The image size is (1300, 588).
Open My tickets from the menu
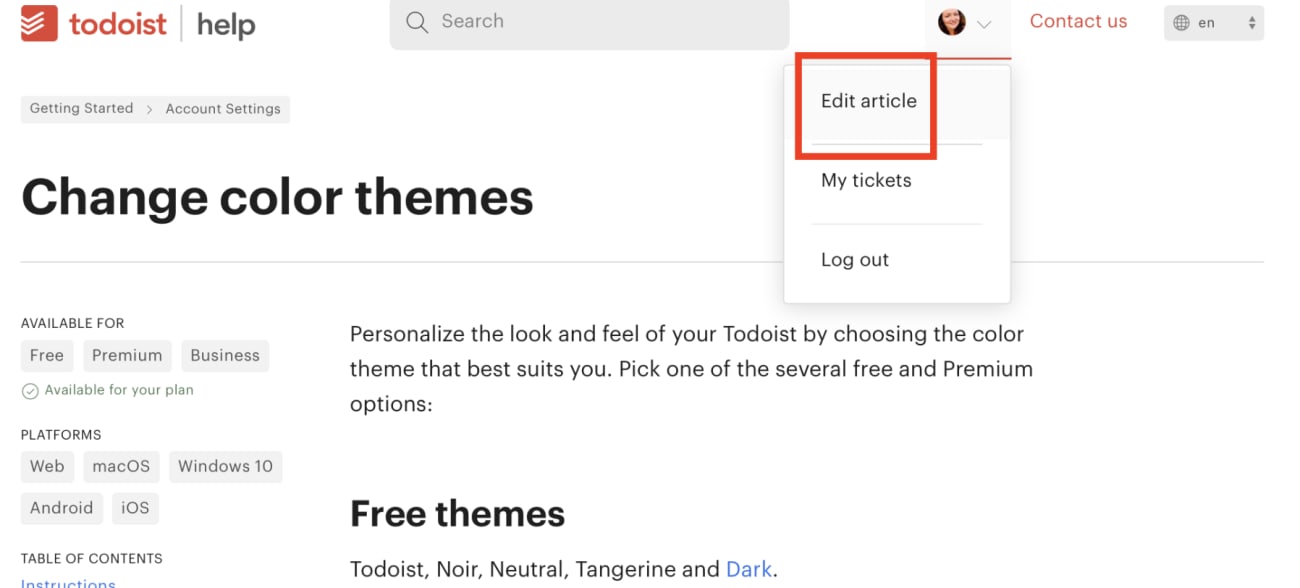[866, 181]
